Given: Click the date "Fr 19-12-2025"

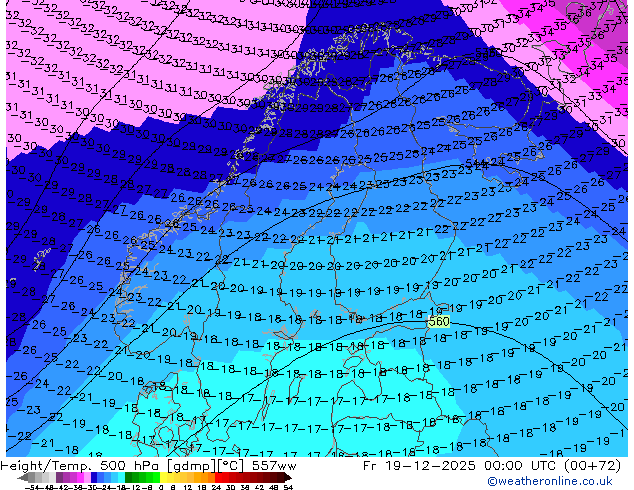Looking at the screenshot, I should point(419,466).
